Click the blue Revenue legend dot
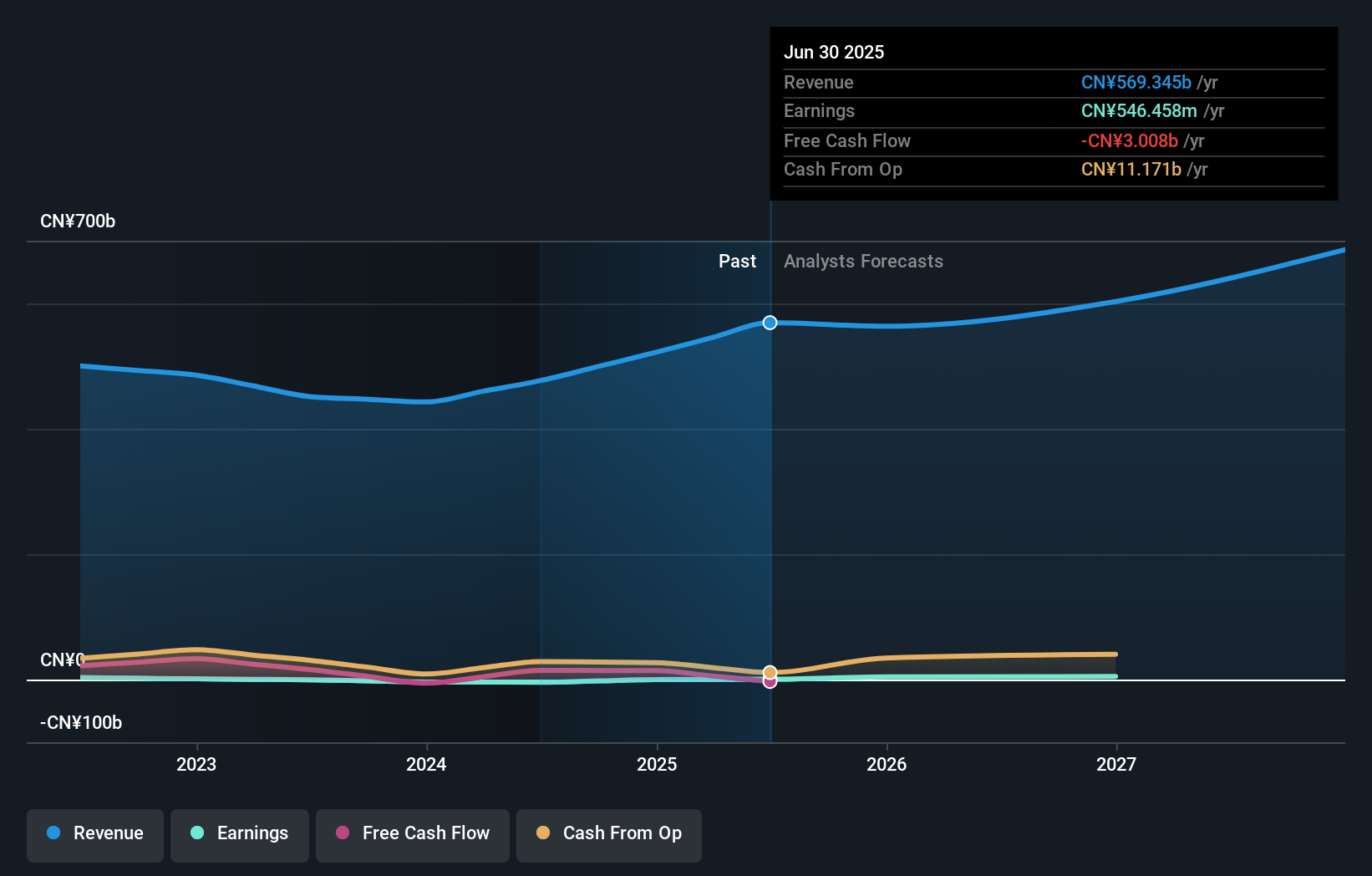 (53, 833)
